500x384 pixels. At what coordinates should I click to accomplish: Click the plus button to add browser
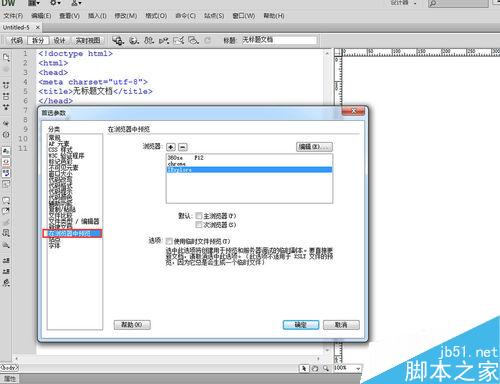171,147
